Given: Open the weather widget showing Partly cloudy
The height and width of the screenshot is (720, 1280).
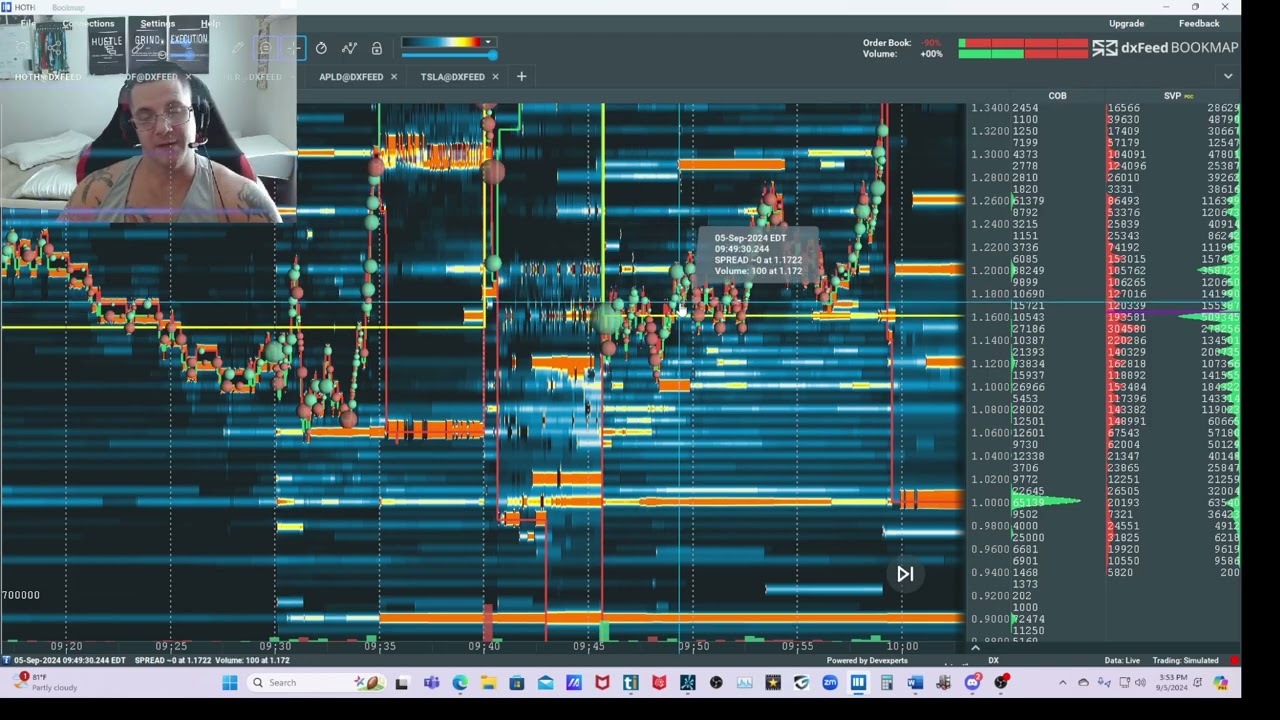Looking at the screenshot, I should click(x=44, y=683).
